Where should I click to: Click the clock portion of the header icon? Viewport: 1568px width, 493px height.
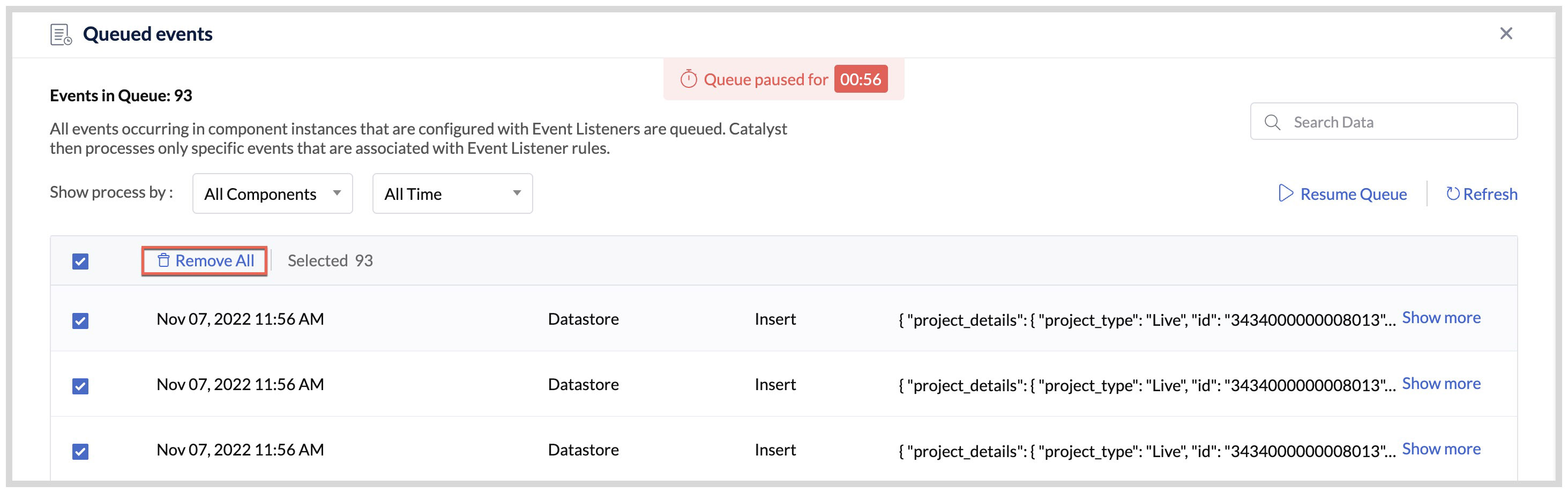click(x=67, y=41)
